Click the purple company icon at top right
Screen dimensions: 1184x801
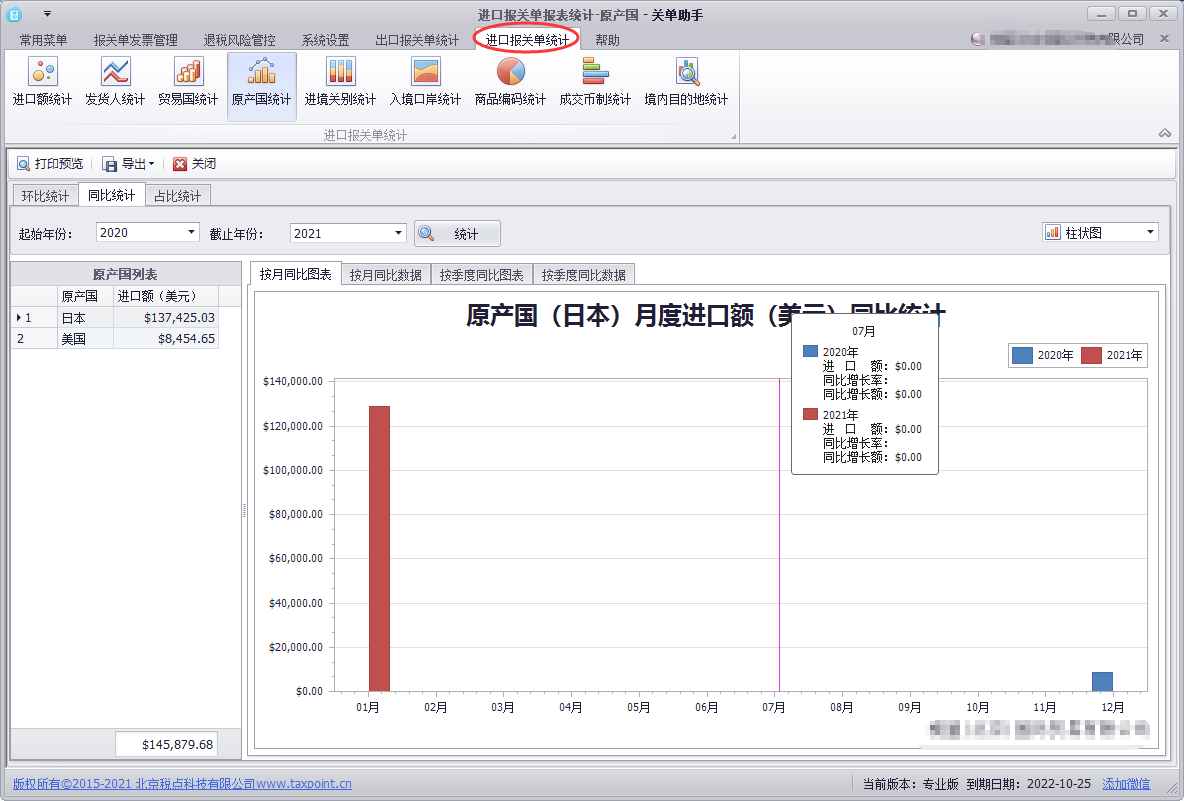point(978,39)
